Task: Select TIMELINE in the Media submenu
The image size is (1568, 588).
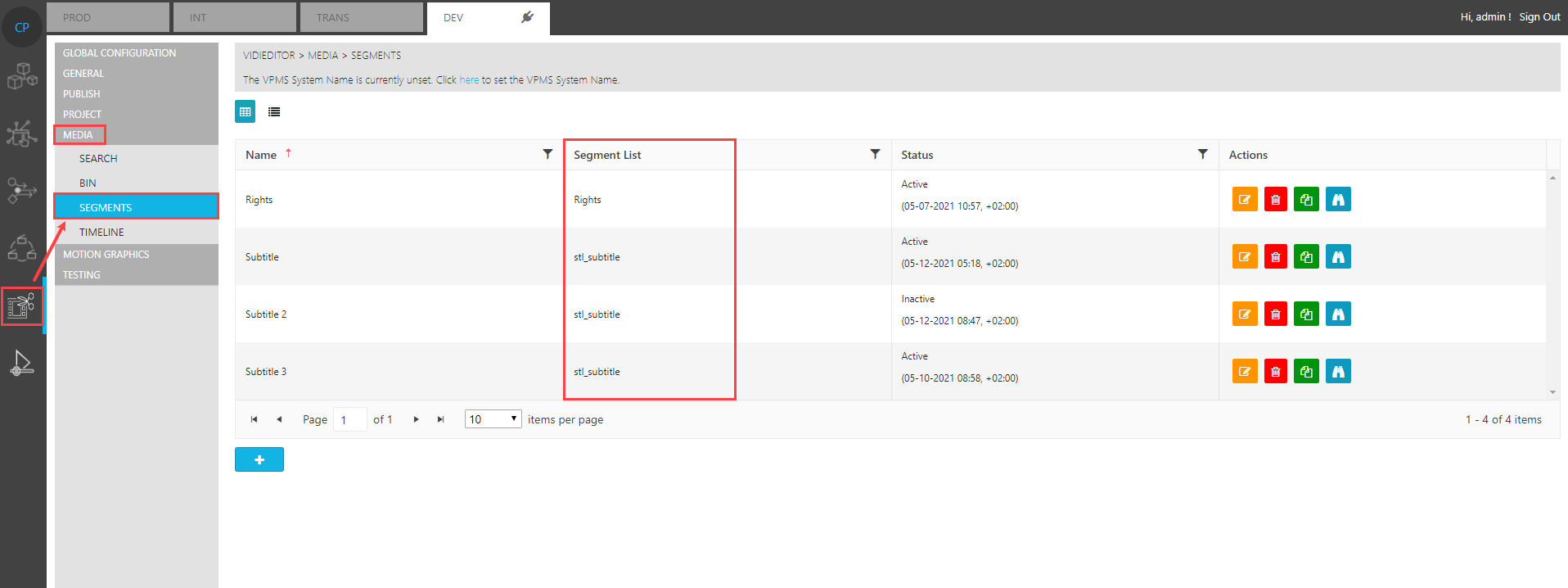Action: tap(101, 233)
